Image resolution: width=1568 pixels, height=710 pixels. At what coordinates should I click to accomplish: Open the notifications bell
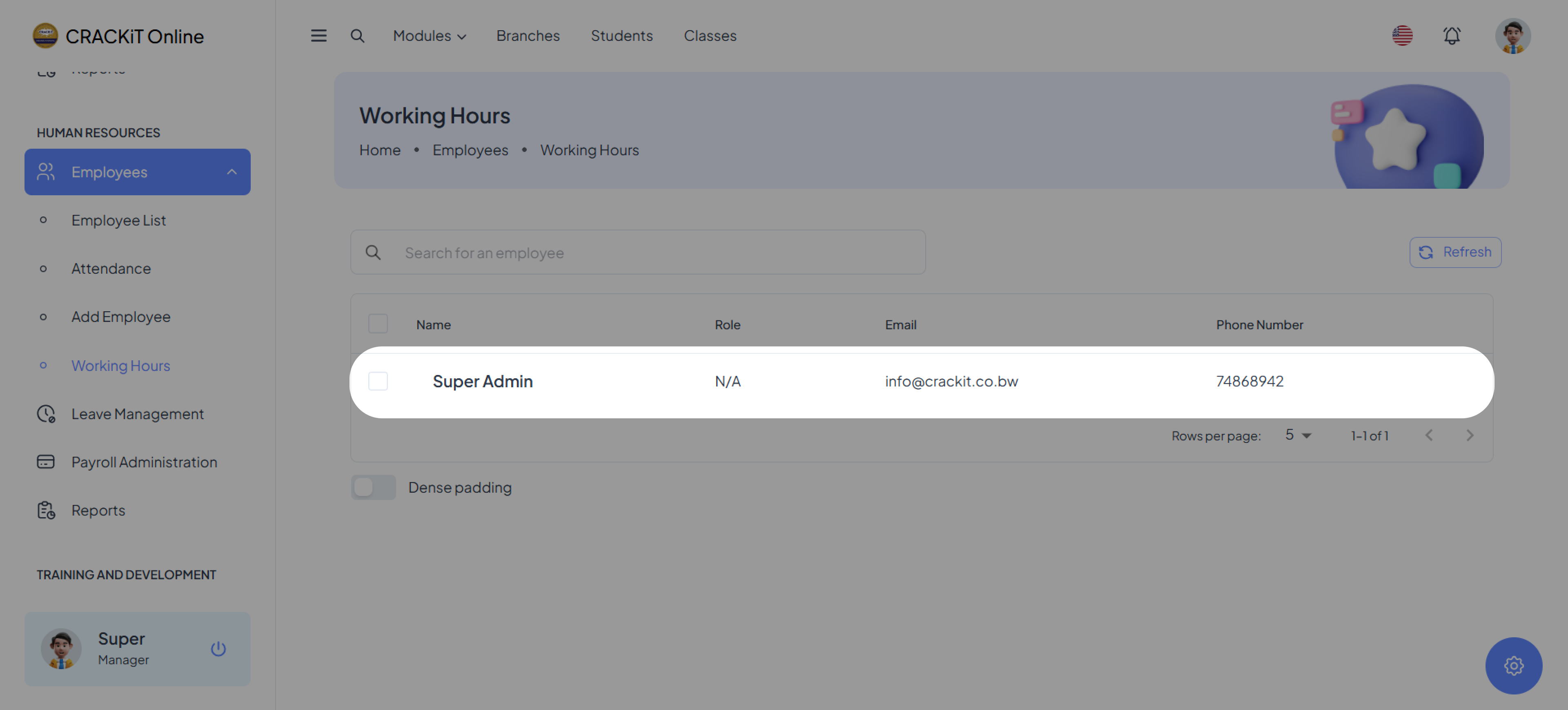[1452, 36]
